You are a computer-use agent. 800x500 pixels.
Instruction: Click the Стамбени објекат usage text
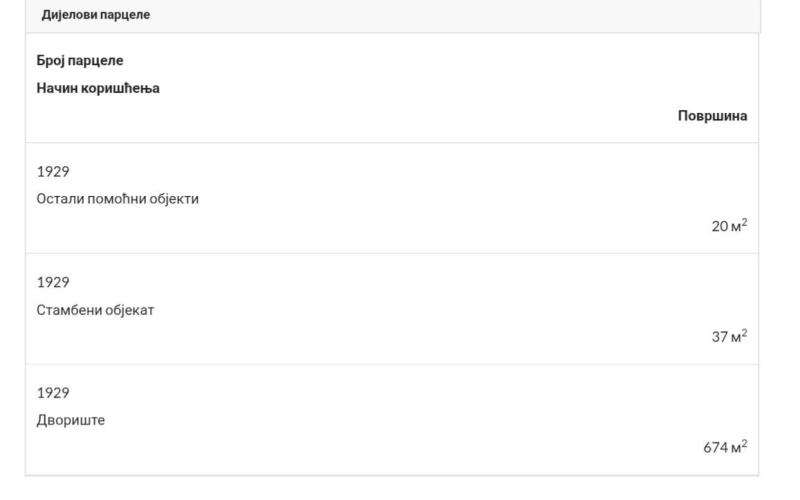(x=95, y=310)
